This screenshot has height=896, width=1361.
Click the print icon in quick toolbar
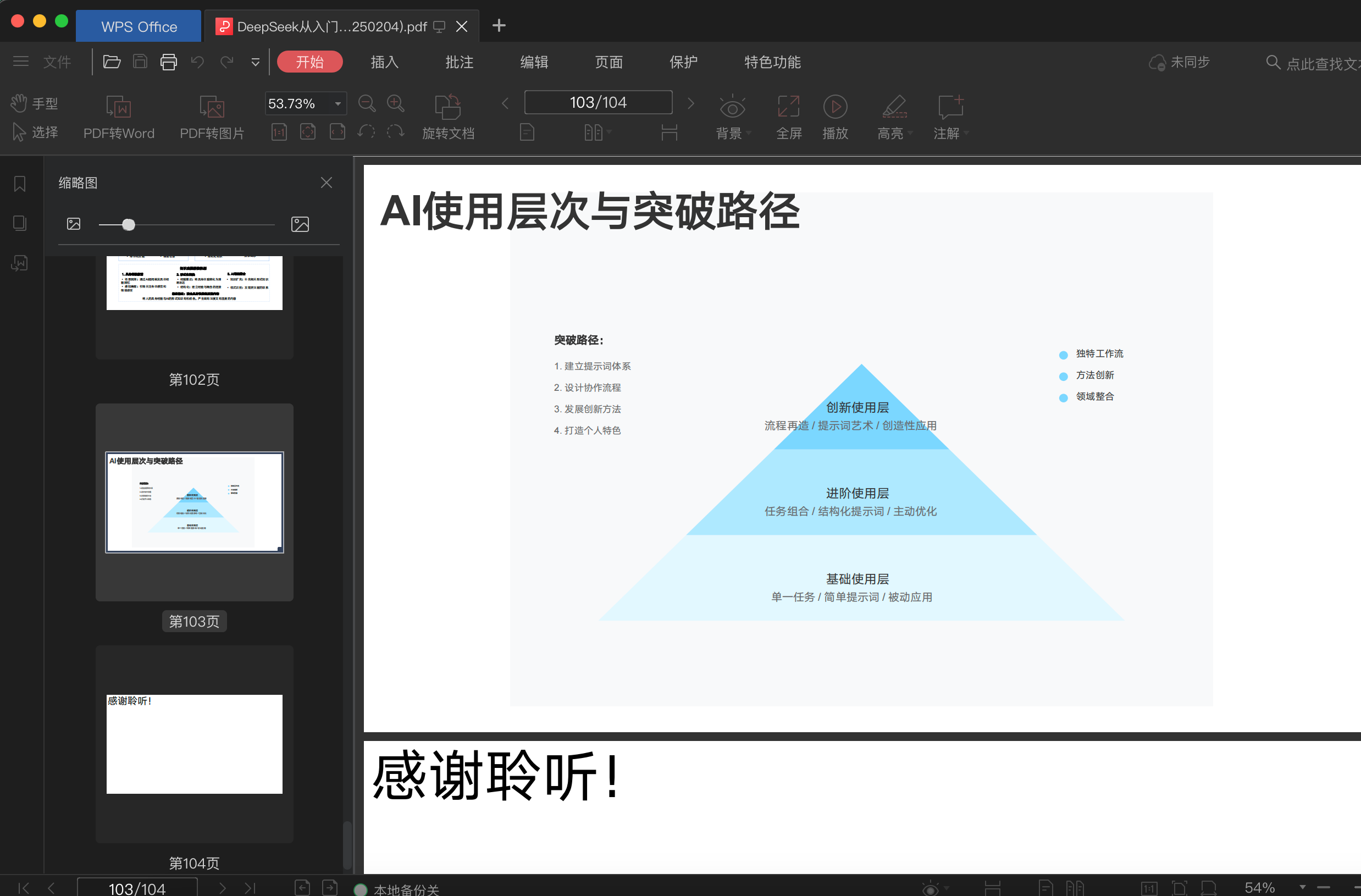(169, 62)
